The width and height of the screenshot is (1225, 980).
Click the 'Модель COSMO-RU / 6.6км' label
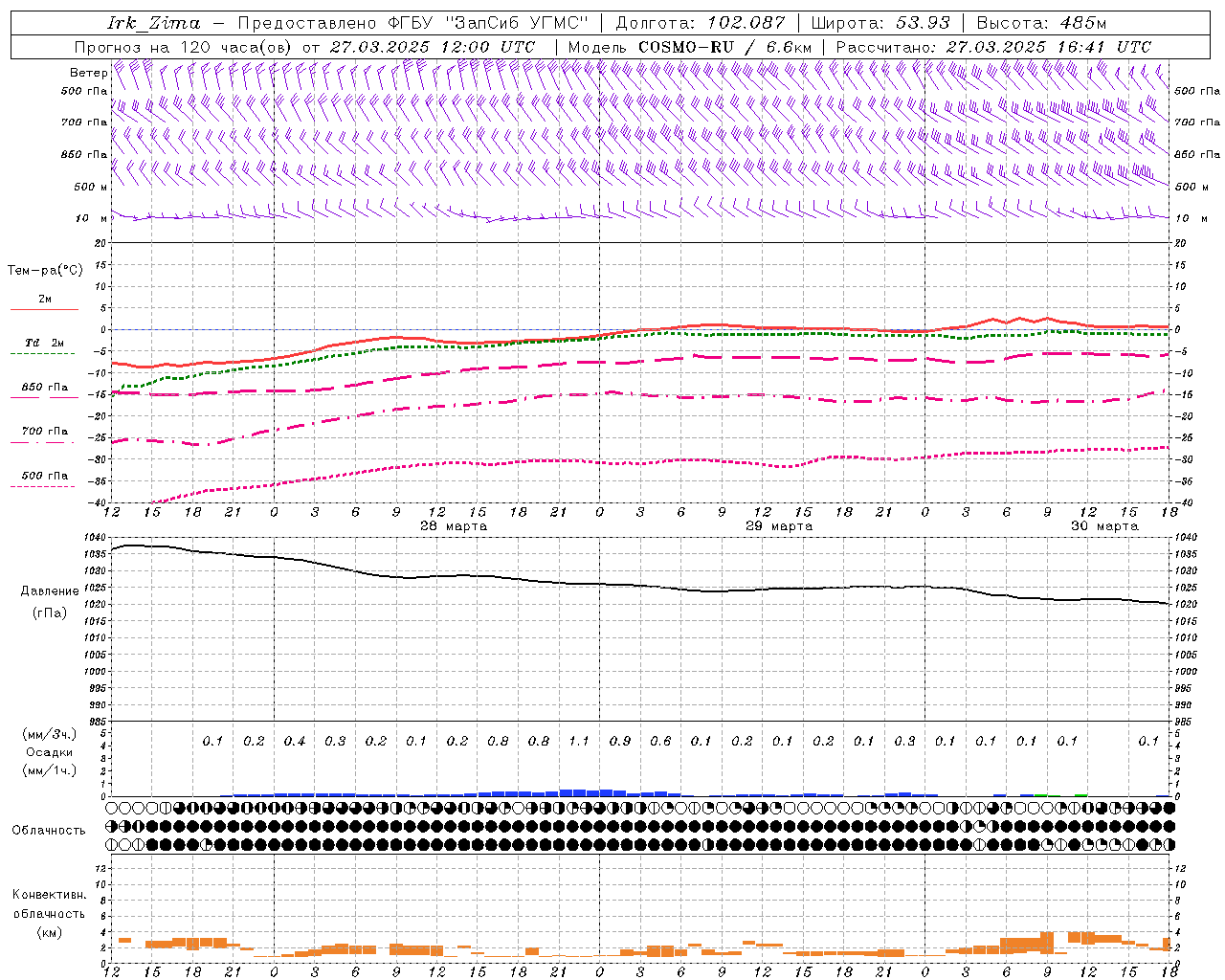(x=690, y=47)
